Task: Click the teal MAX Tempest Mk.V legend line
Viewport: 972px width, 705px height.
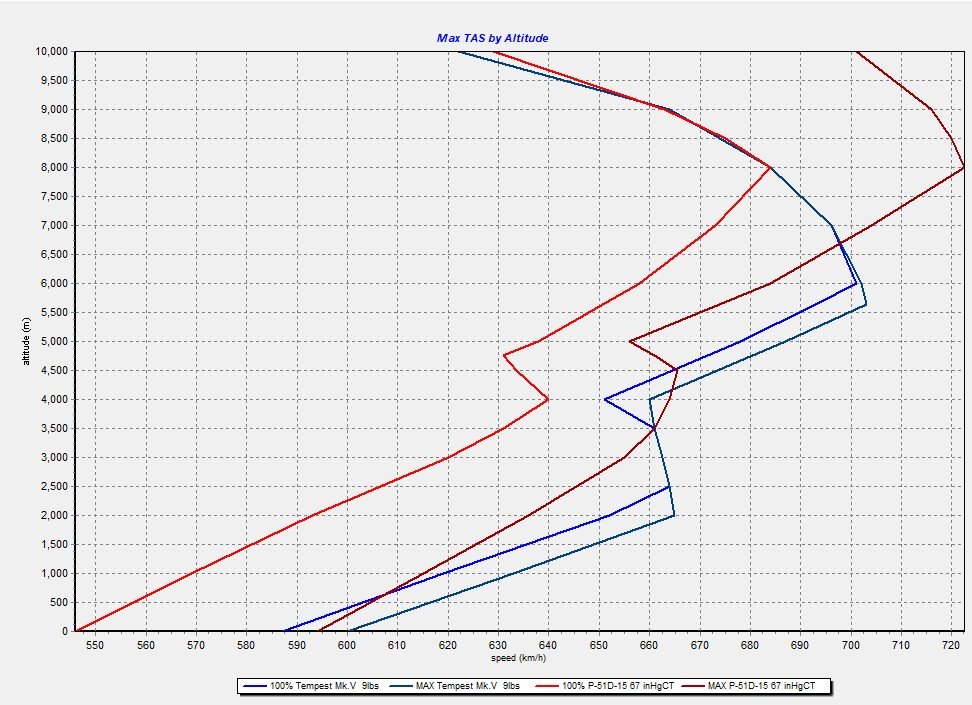Action: 399,686
